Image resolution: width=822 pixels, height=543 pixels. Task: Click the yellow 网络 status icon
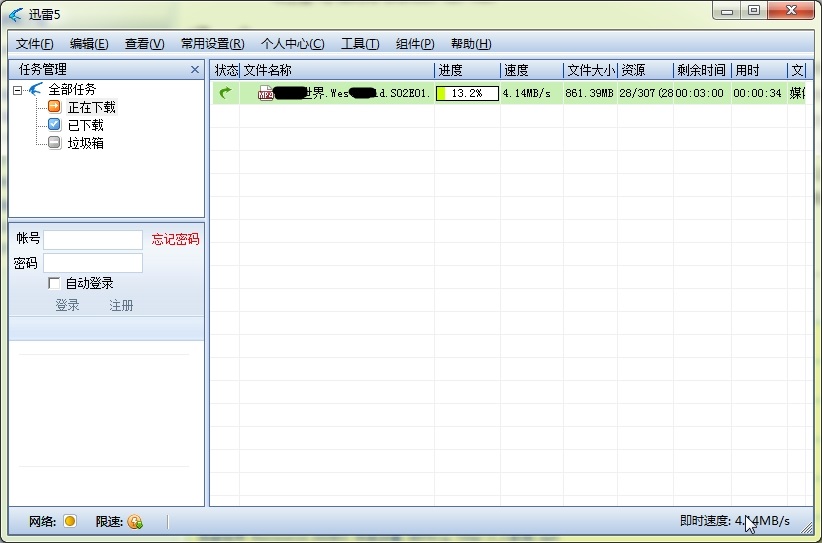pyautogui.click(x=70, y=521)
